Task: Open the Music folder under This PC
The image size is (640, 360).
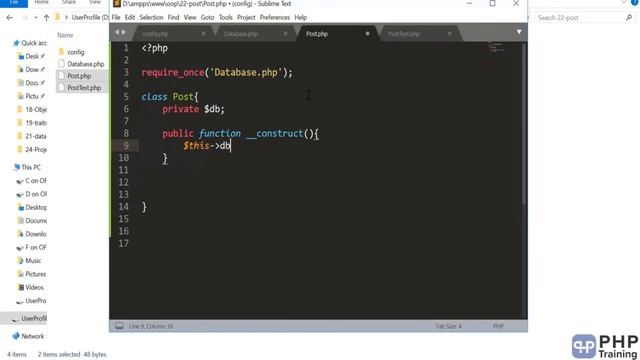Action: click(29, 260)
